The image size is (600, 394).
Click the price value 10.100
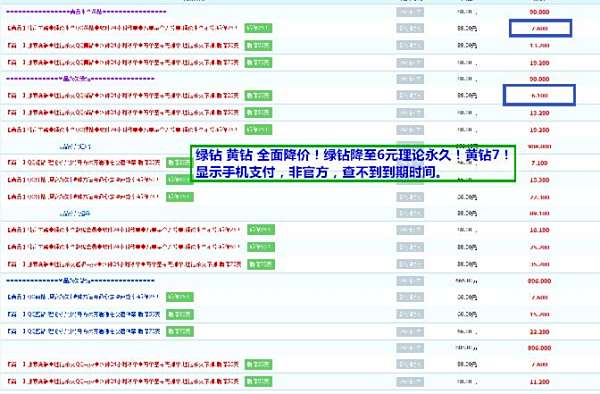click(x=539, y=230)
